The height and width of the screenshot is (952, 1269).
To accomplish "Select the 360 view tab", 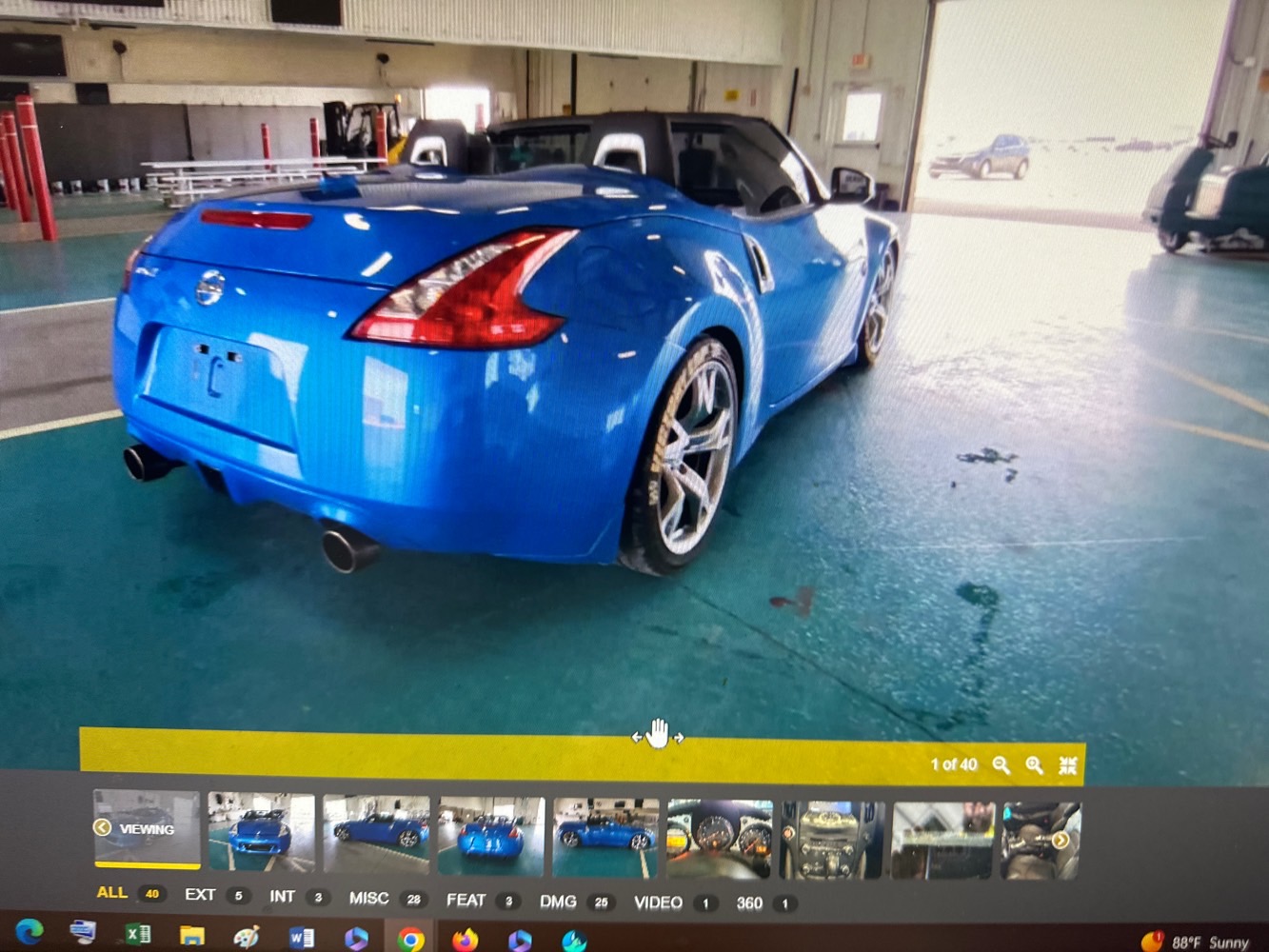I will 765,902.
